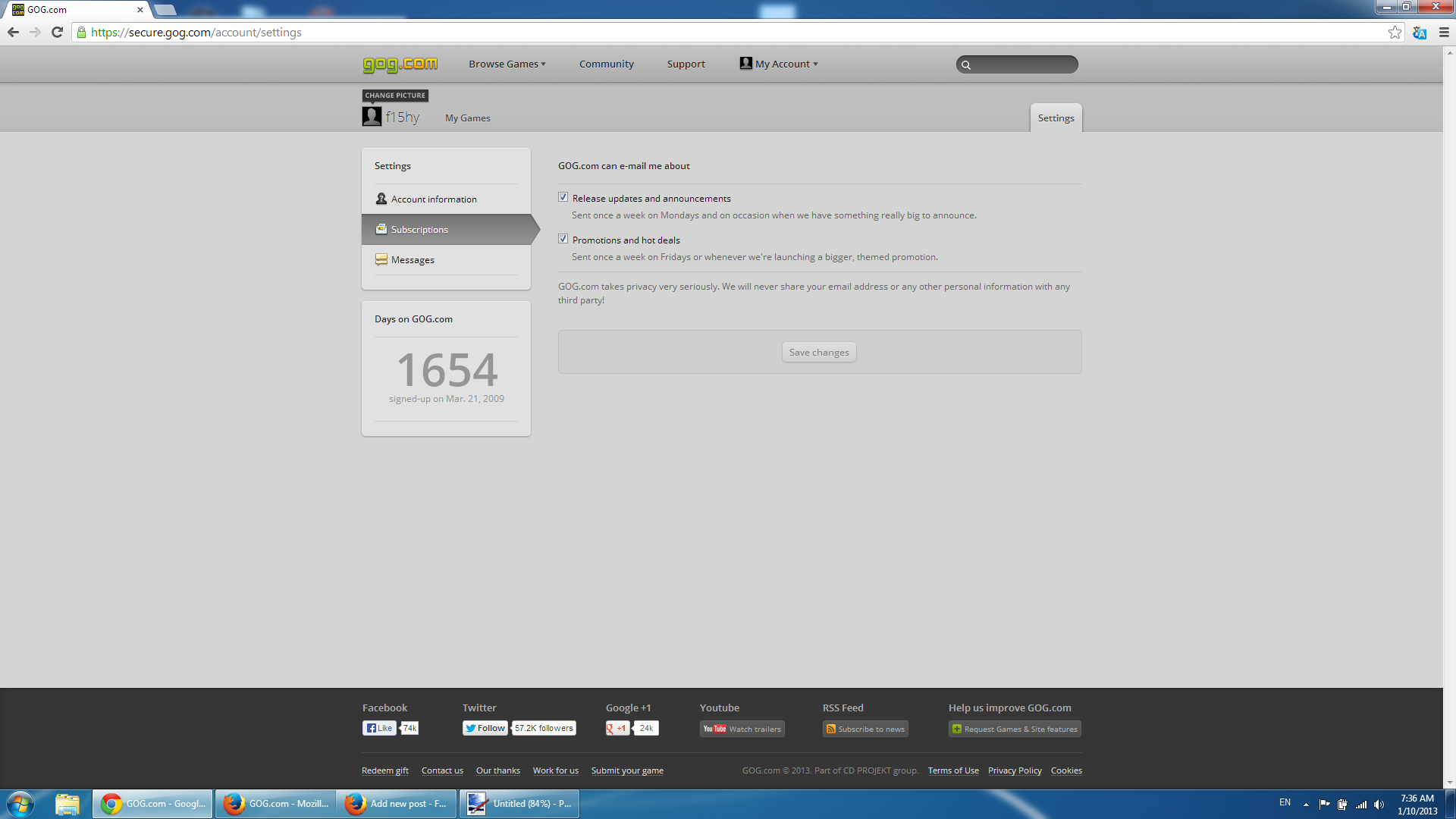The height and width of the screenshot is (819, 1456).
Task: Switch to Firefox GOG.com taskbar item
Action: (x=276, y=804)
